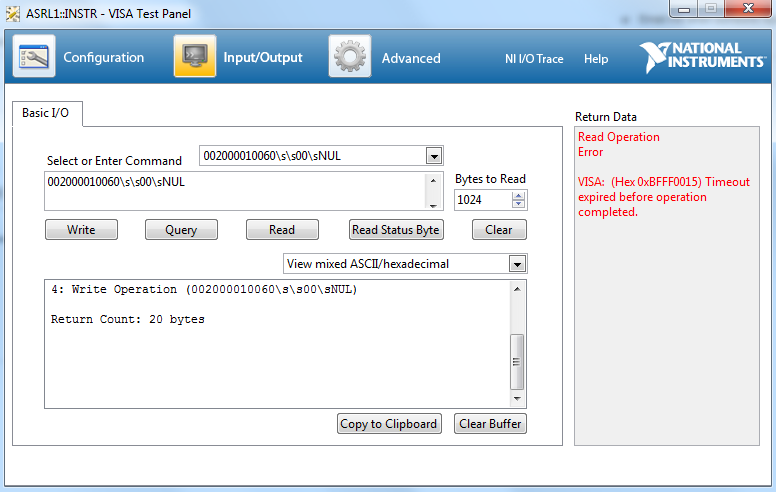Viewport: 776px width, 492px height.
Task: Select the Input/Output monitor icon
Action: point(195,56)
